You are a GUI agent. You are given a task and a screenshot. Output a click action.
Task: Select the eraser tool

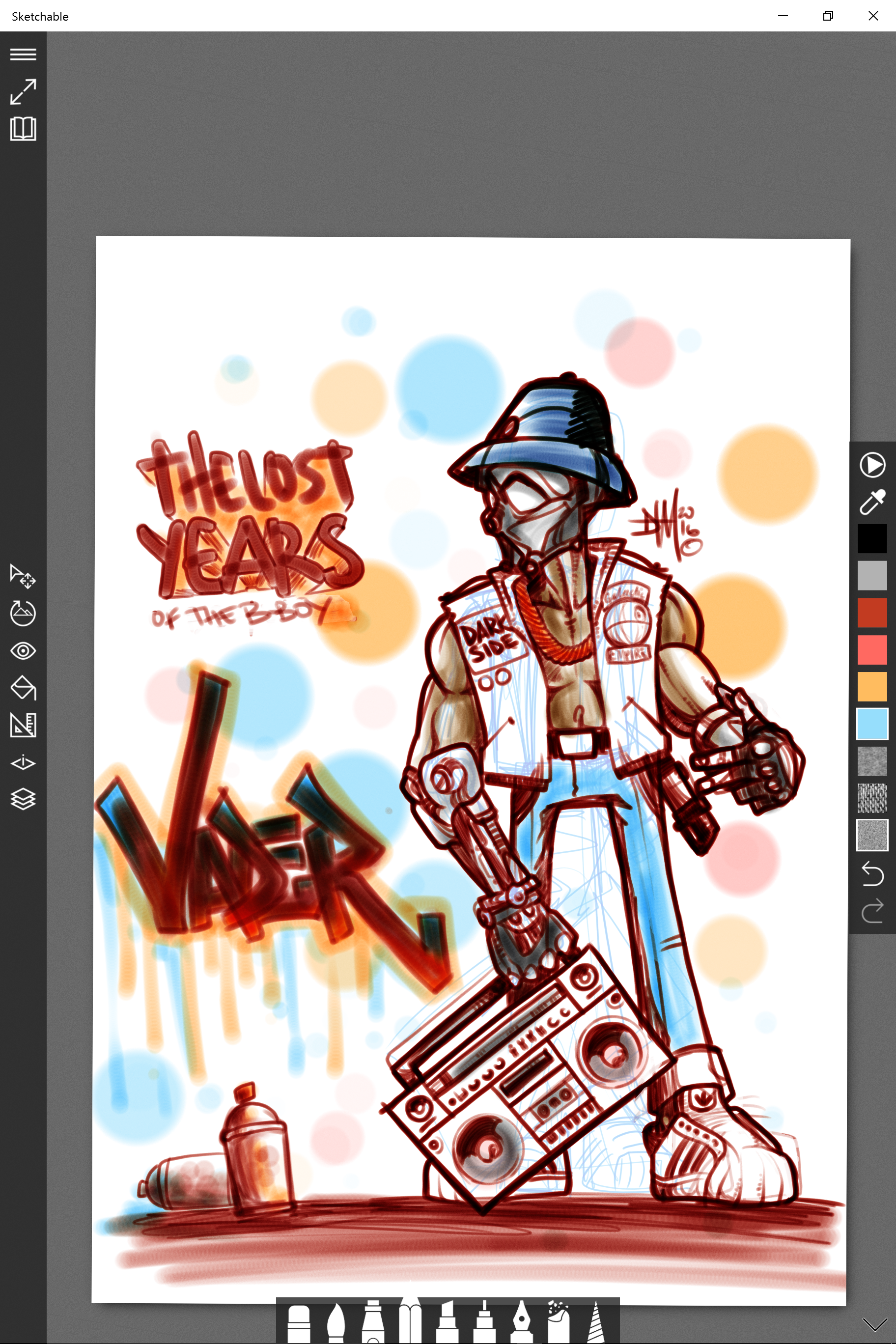click(x=298, y=1323)
